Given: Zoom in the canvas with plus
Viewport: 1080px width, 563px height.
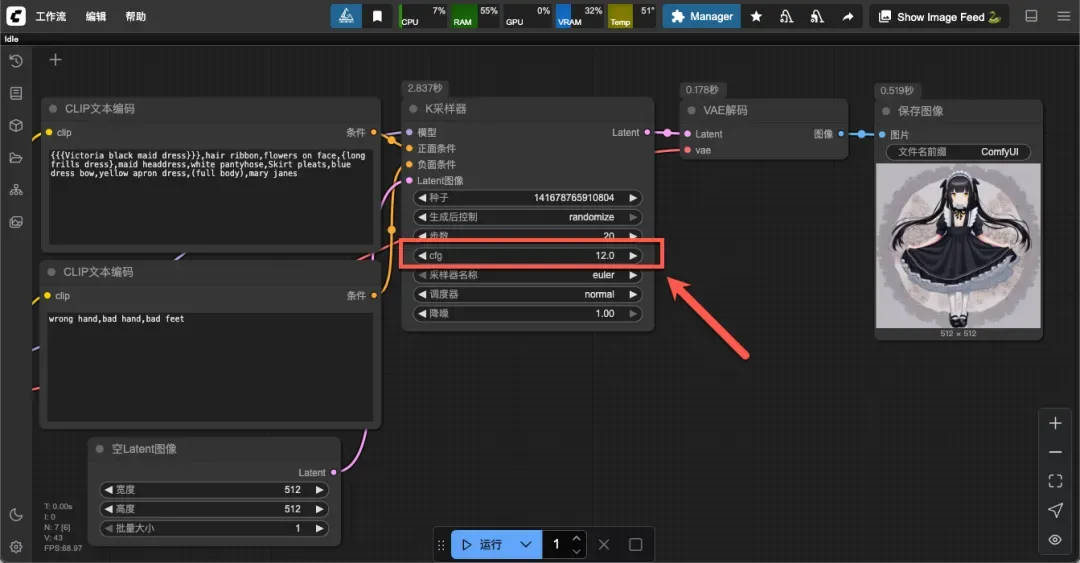Looking at the screenshot, I should tap(1055, 423).
